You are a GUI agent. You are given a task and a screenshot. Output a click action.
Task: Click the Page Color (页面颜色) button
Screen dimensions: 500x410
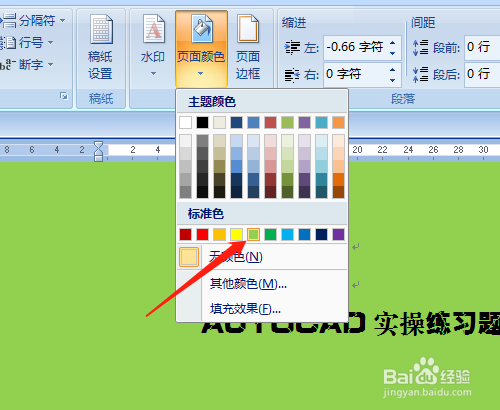201,49
